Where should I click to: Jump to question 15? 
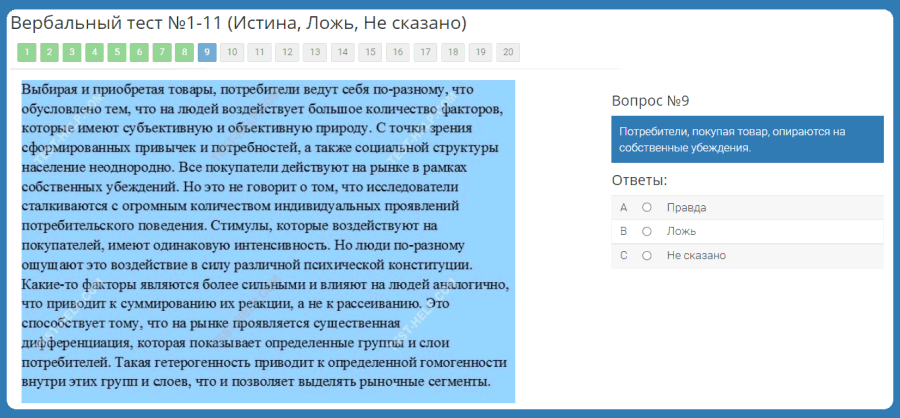pyautogui.click(x=370, y=52)
